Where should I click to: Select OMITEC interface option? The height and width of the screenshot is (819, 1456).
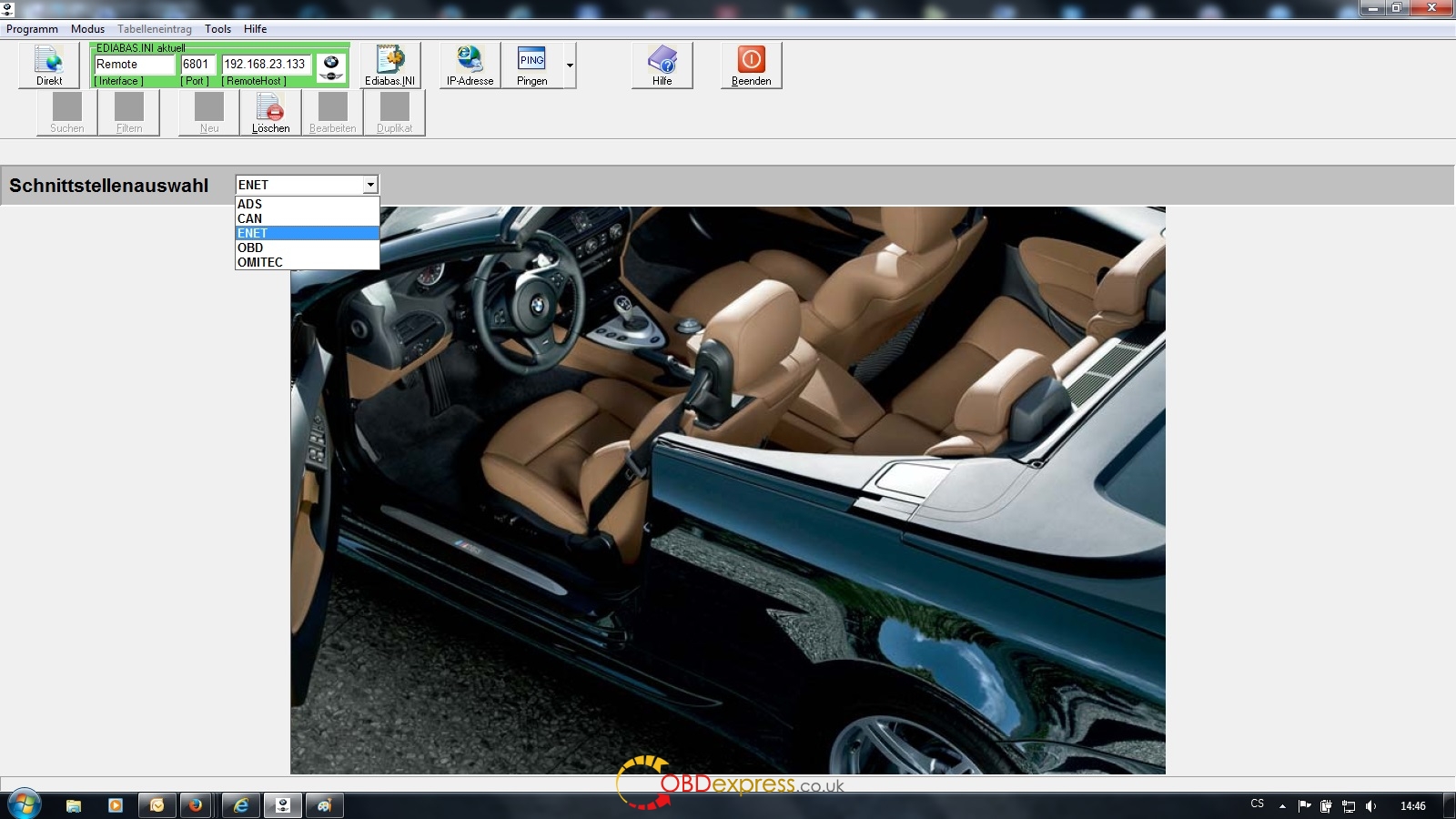tap(260, 262)
